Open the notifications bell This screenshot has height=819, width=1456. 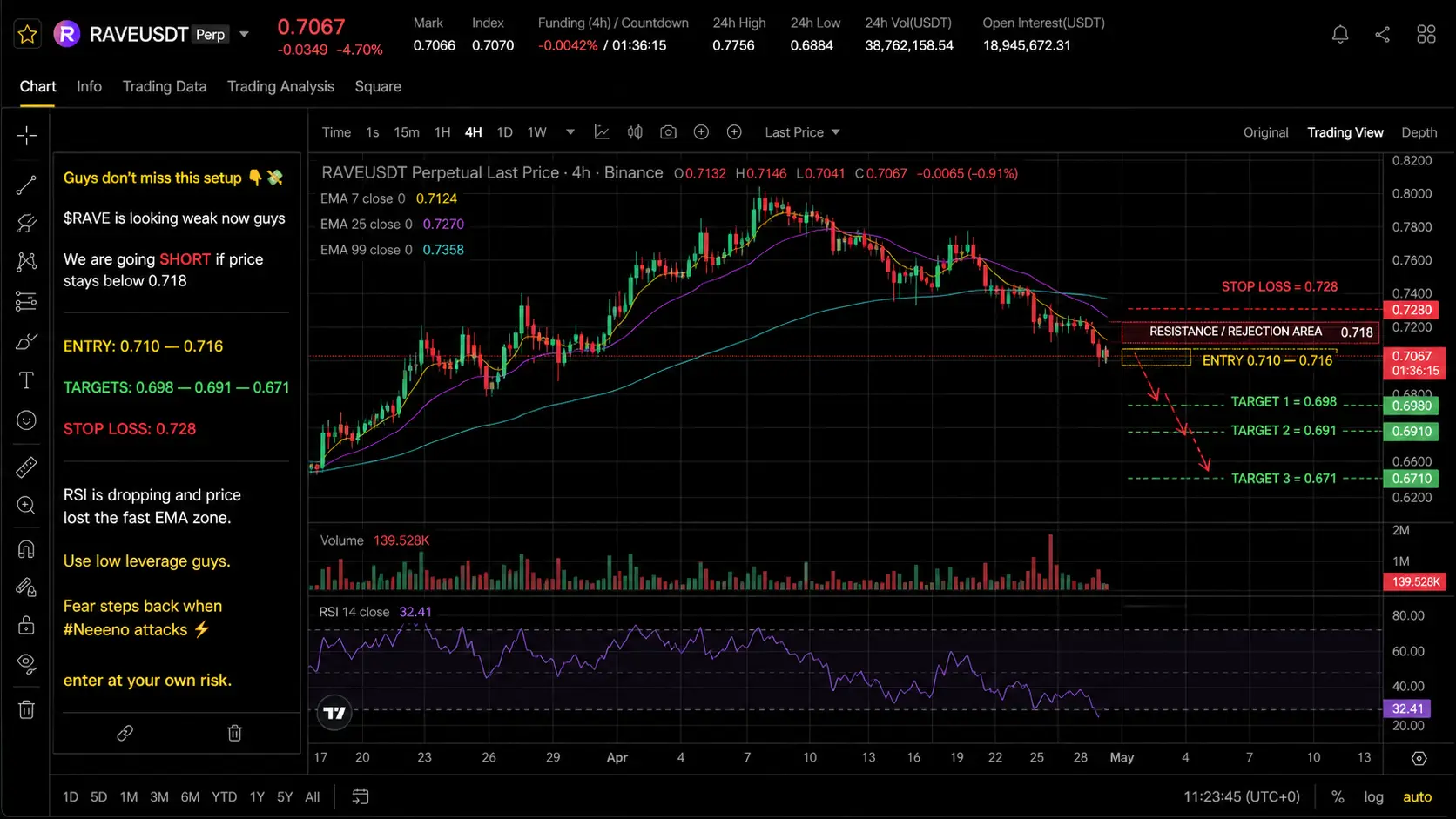(1340, 34)
